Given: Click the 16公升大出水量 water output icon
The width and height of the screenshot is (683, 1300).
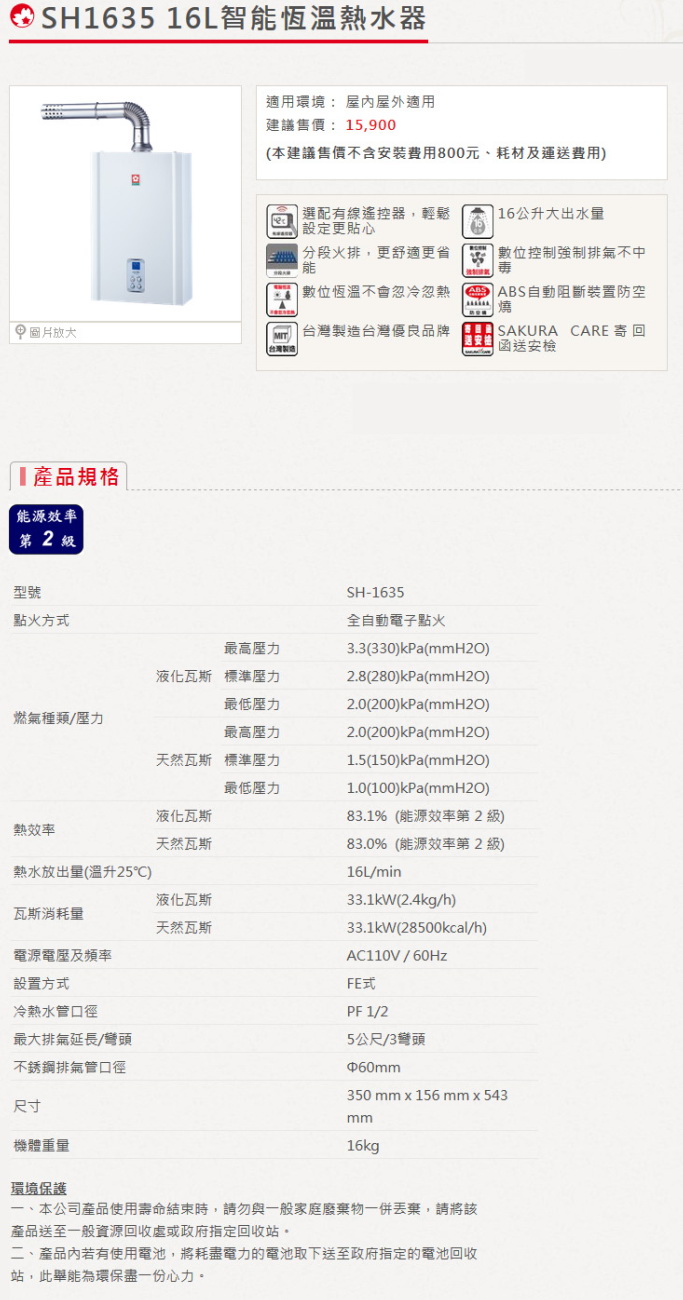Looking at the screenshot, I should coord(478,221).
